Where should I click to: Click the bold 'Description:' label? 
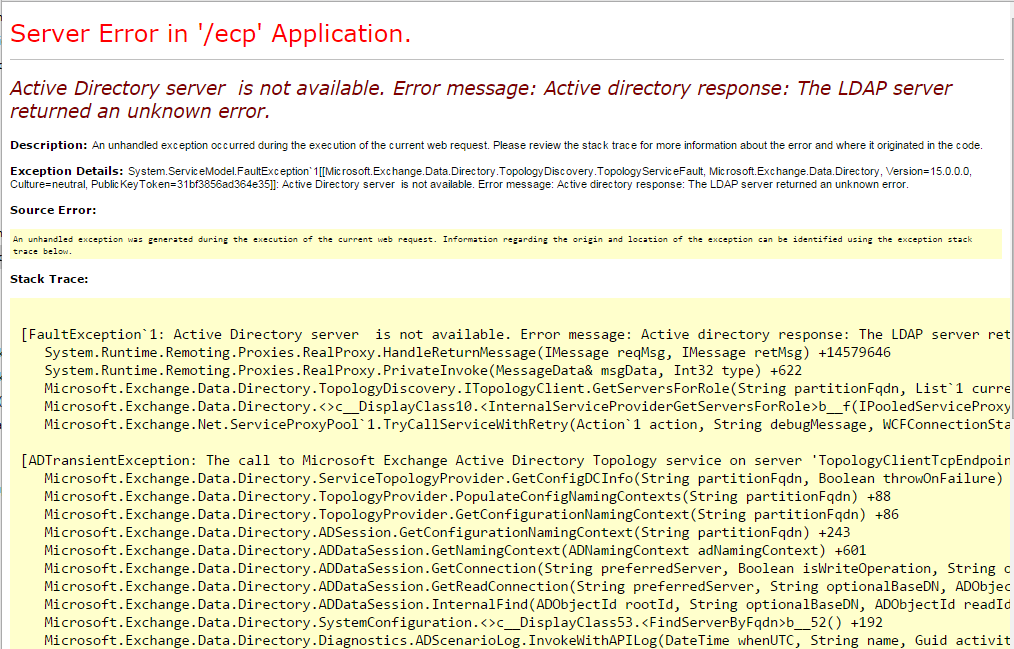[x=47, y=145]
